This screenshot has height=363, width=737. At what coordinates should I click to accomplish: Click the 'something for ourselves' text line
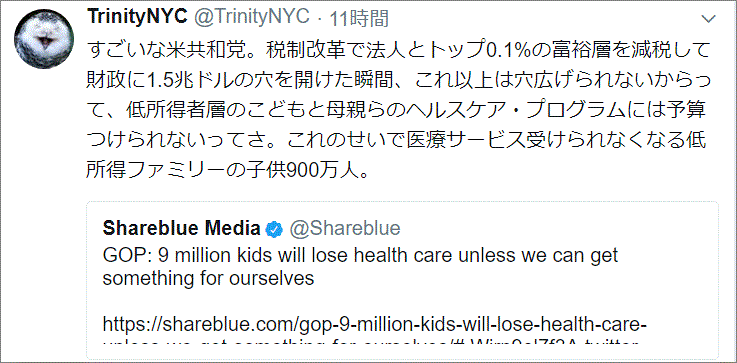208,278
